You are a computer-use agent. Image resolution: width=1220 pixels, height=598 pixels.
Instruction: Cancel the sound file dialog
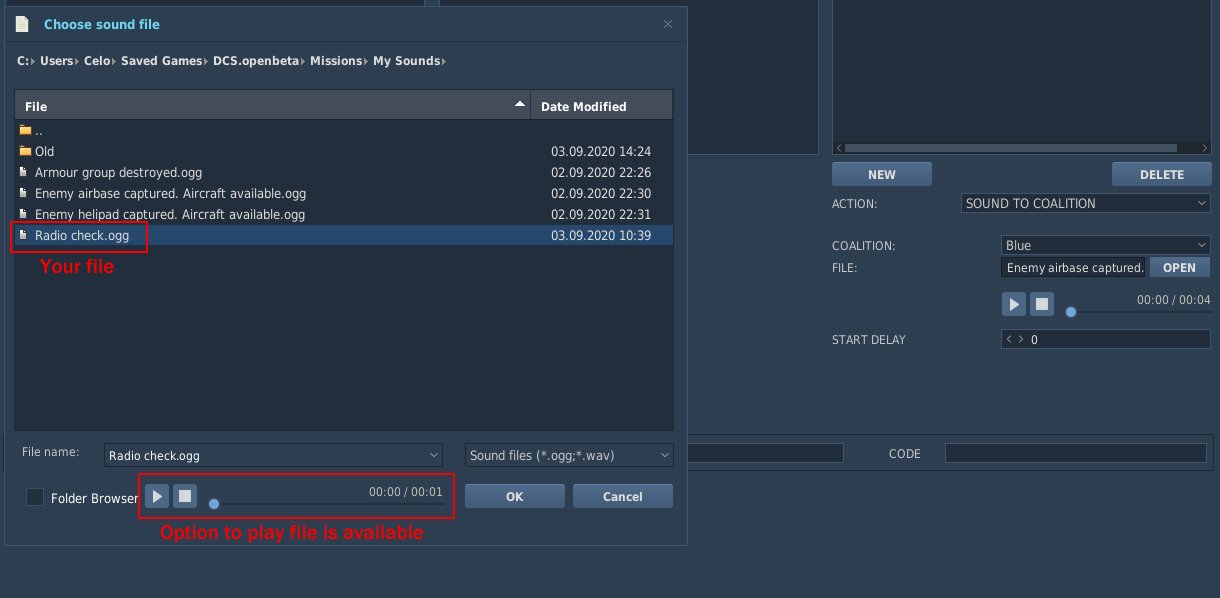[622, 496]
